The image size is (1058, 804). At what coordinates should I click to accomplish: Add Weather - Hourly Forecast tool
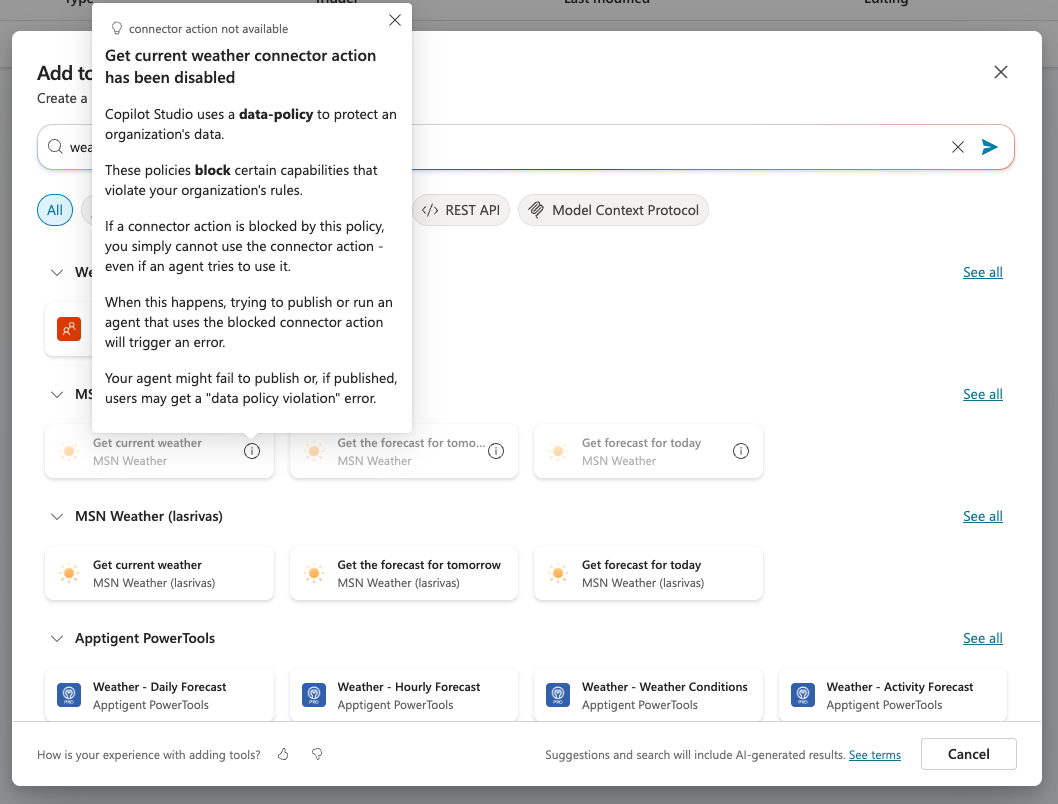click(x=403, y=695)
